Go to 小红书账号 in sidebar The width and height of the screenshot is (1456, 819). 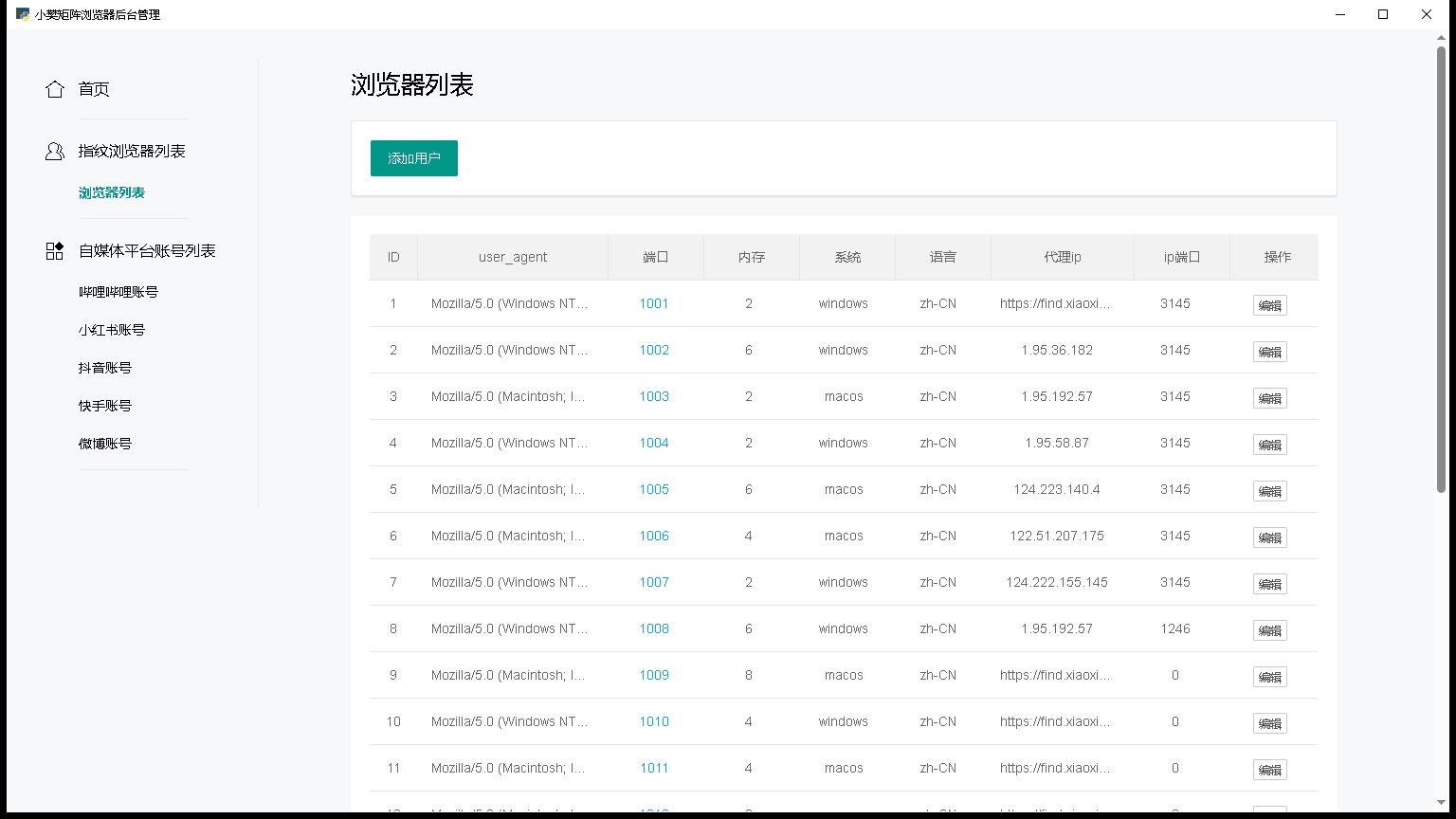(112, 330)
